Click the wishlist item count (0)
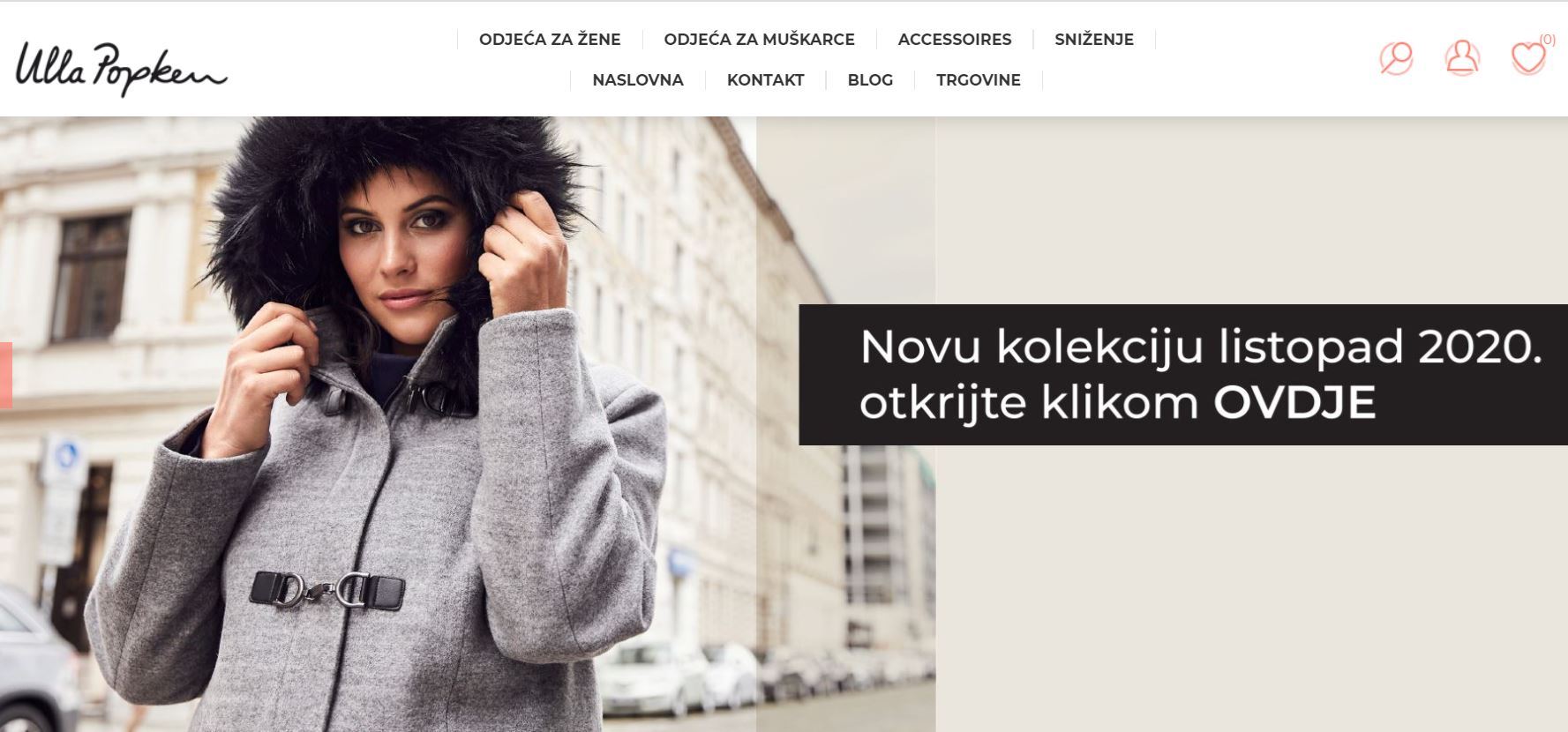 [1548, 39]
